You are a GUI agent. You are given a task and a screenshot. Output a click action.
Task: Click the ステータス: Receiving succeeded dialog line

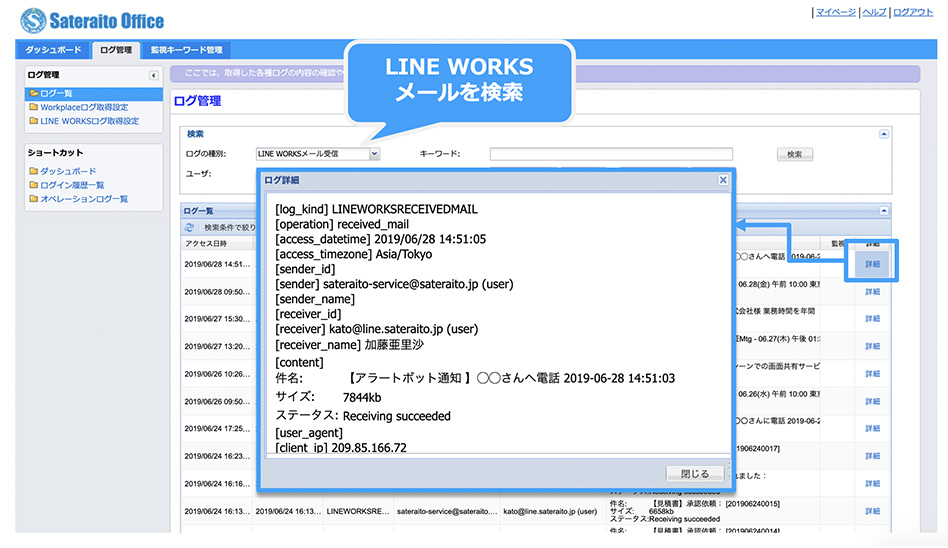coord(363,416)
